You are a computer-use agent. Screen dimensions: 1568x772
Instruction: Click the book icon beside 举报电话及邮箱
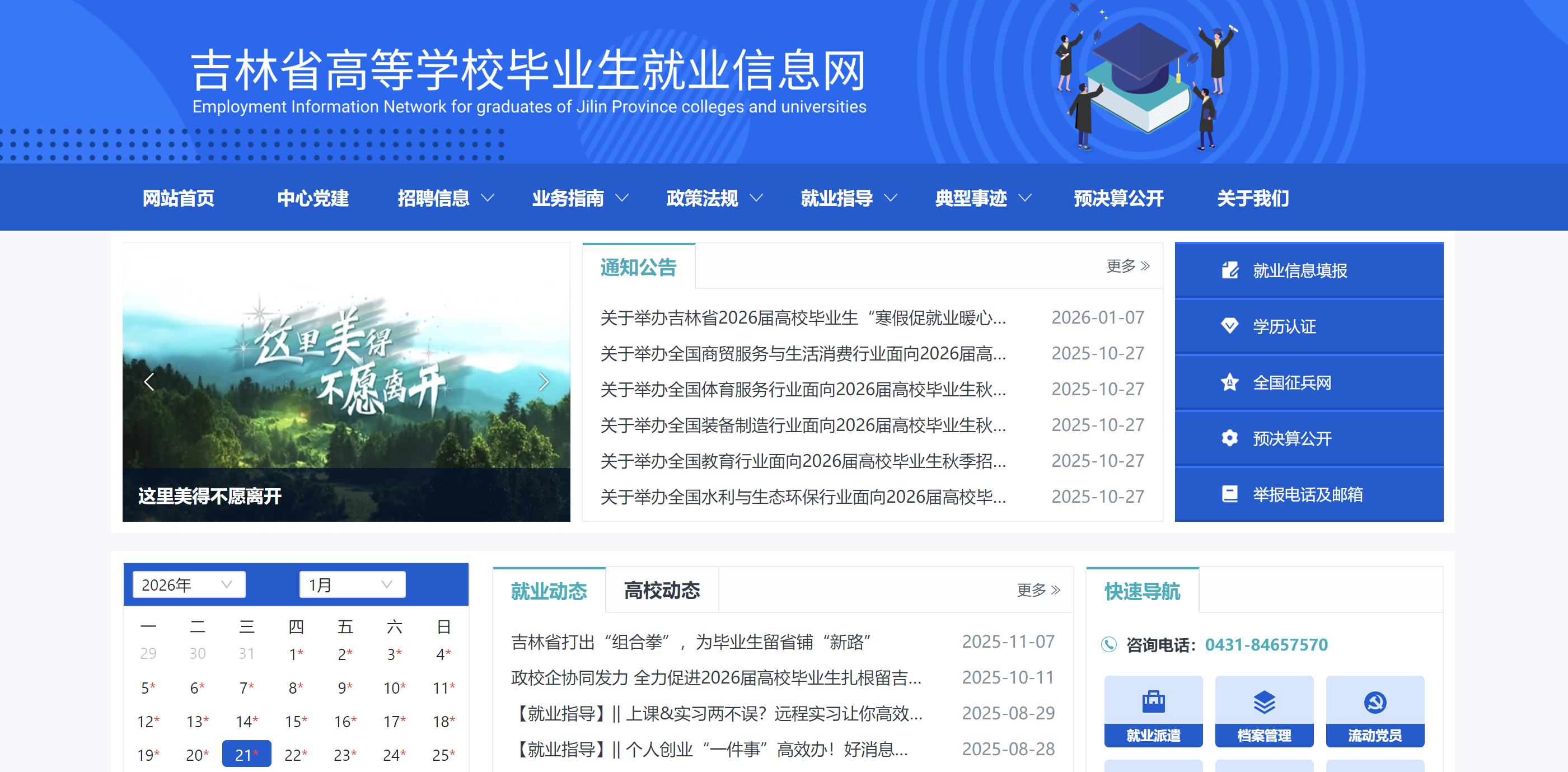(1229, 494)
